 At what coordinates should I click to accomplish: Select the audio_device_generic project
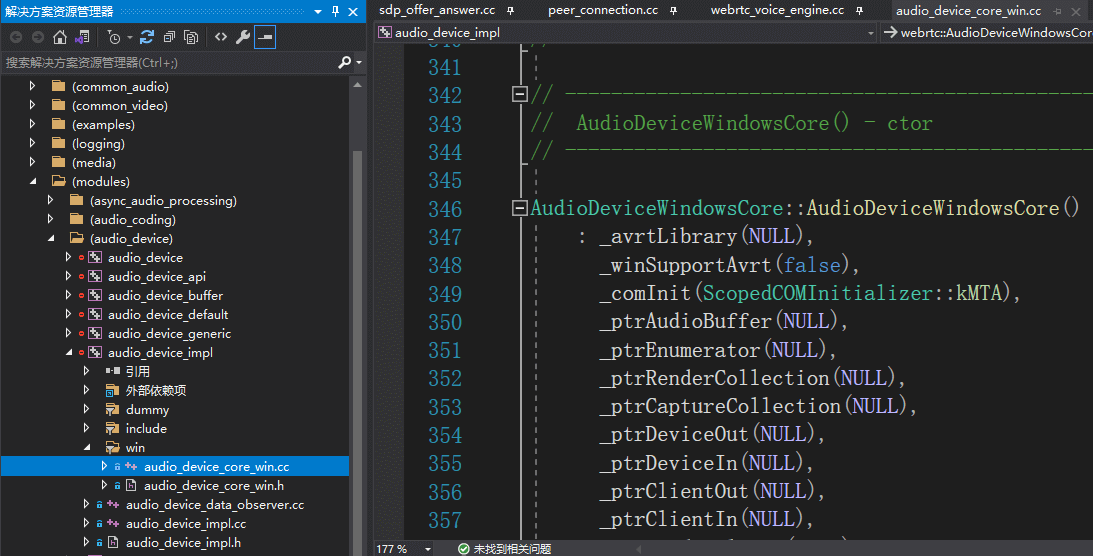[169, 333]
